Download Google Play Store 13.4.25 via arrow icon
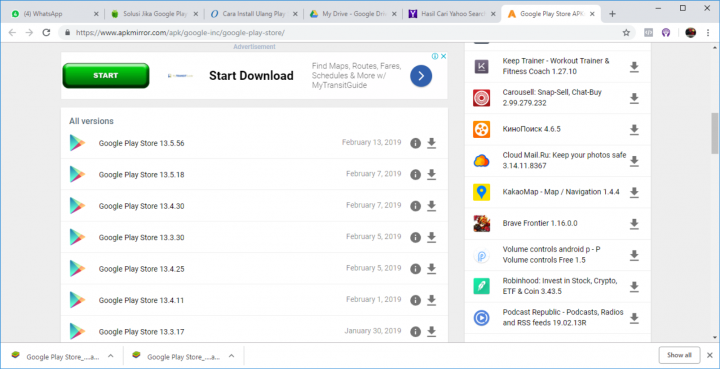Image resolution: width=720 pixels, height=369 pixels. pyautogui.click(x=431, y=268)
